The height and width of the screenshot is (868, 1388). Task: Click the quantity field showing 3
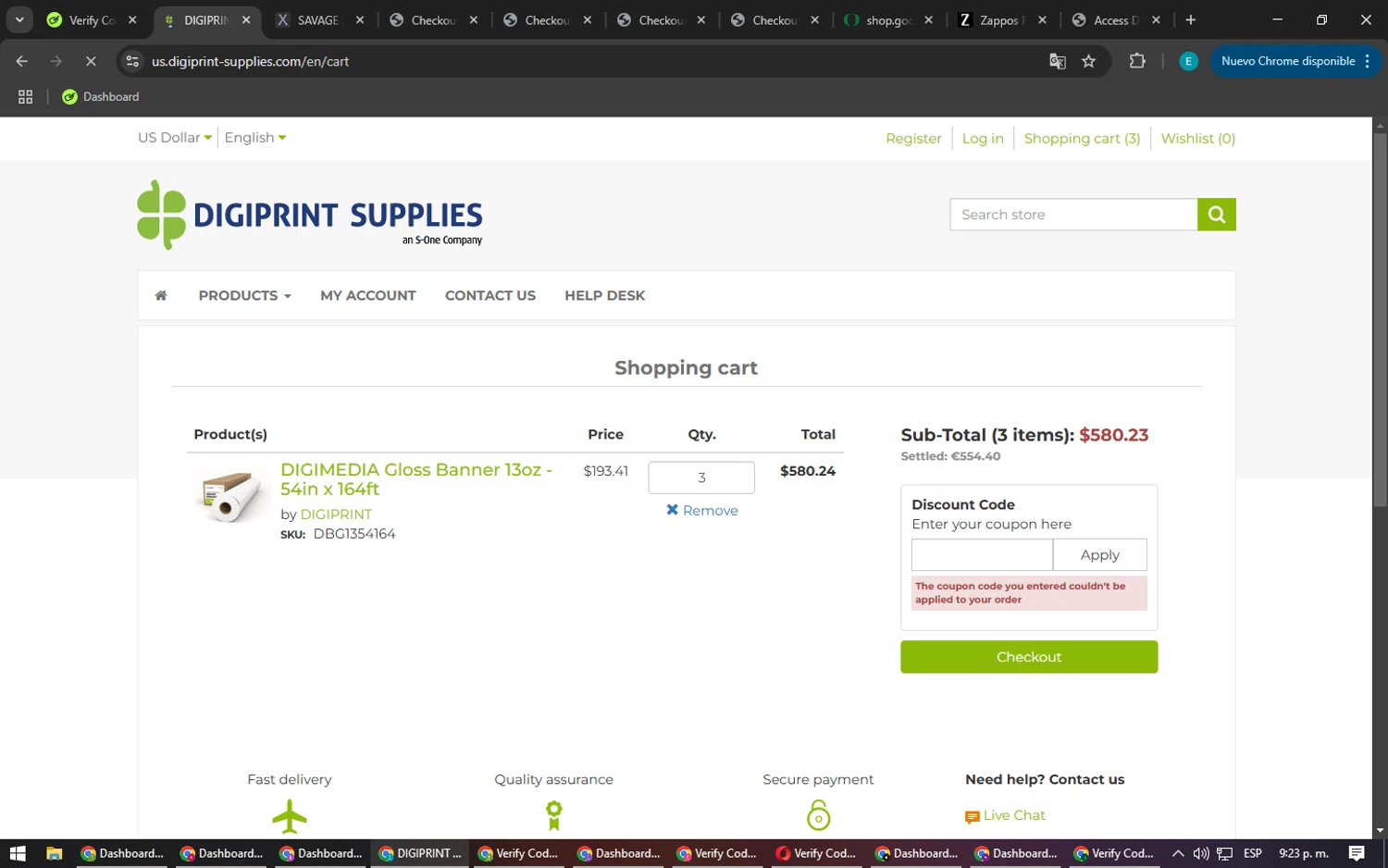pyautogui.click(x=701, y=477)
